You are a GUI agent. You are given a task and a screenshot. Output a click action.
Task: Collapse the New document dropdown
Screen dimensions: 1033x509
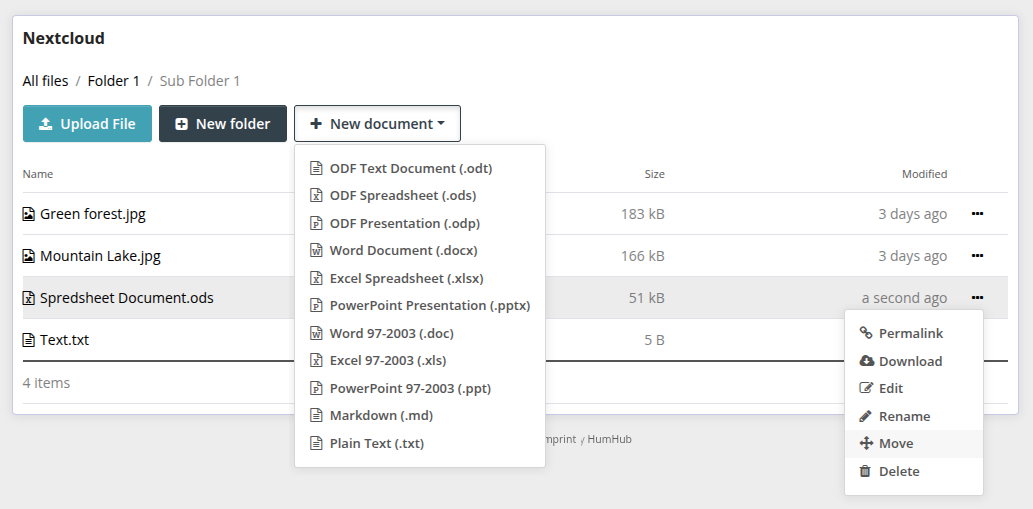click(x=377, y=124)
